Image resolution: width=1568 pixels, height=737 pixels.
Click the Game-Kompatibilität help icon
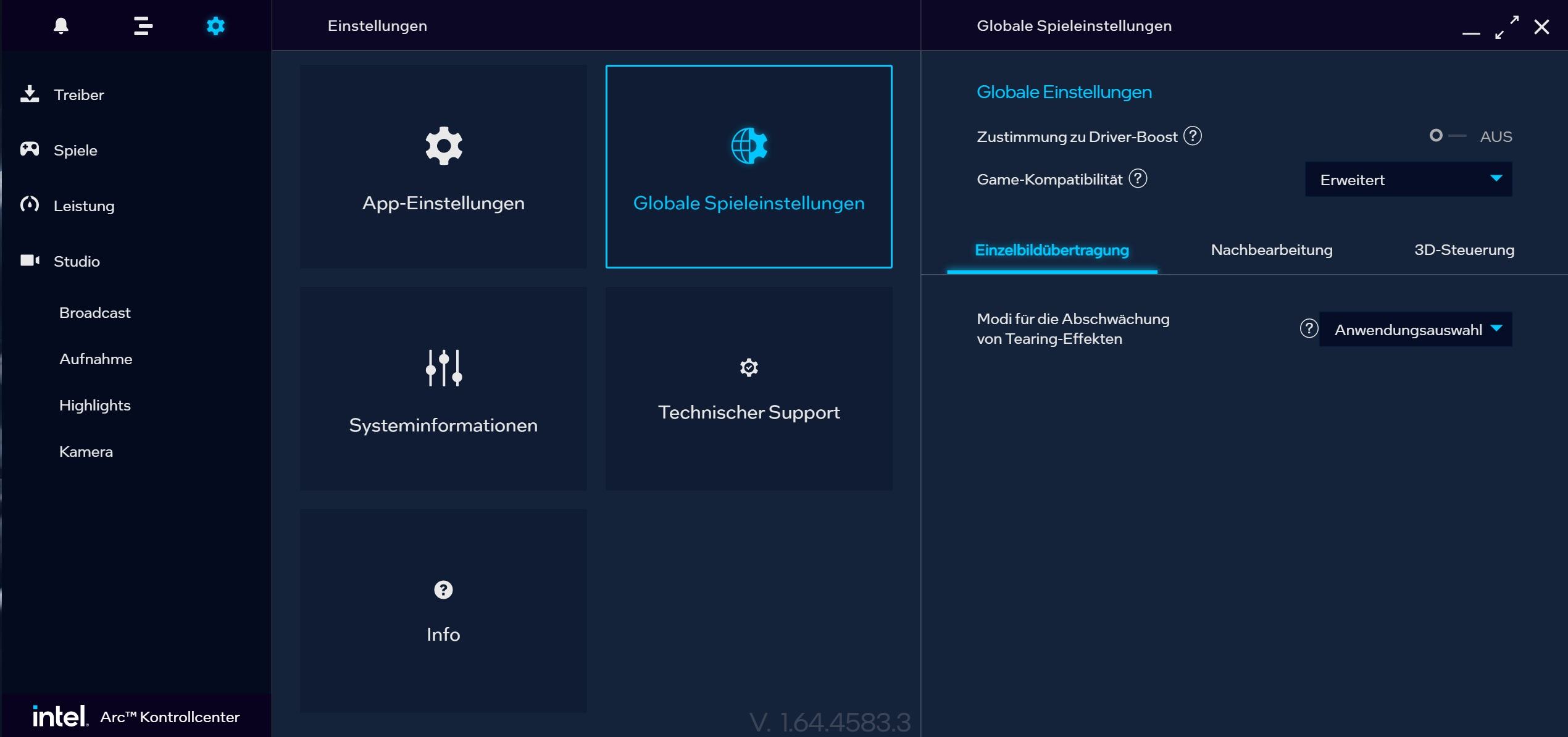click(1137, 179)
